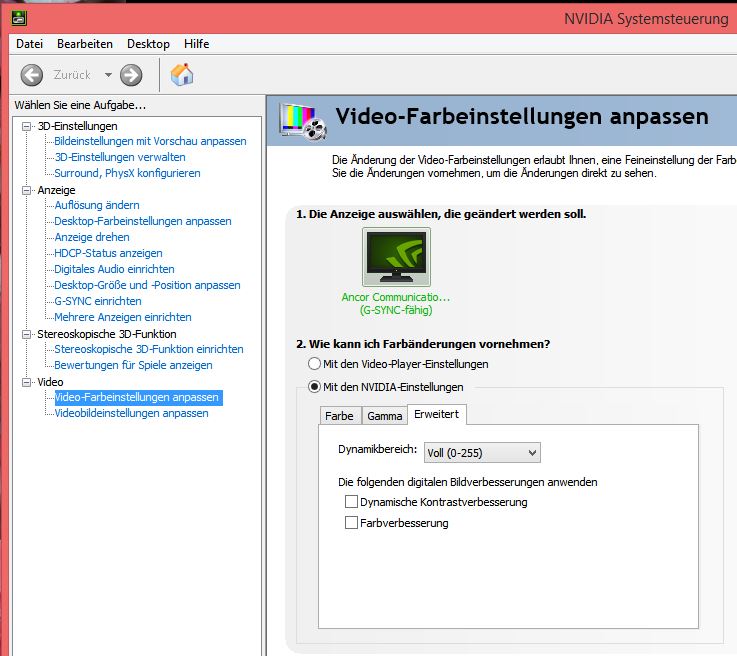Screen dimensions: 737x656
Task: Open Desktop-Größe und -Position anpassen
Action: (x=147, y=285)
